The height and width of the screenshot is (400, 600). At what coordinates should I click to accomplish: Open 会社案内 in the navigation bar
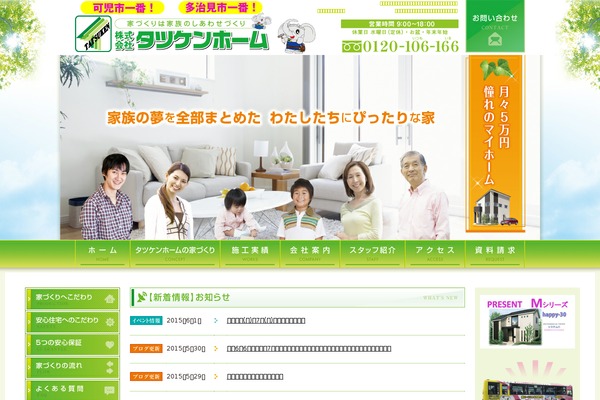(310, 254)
